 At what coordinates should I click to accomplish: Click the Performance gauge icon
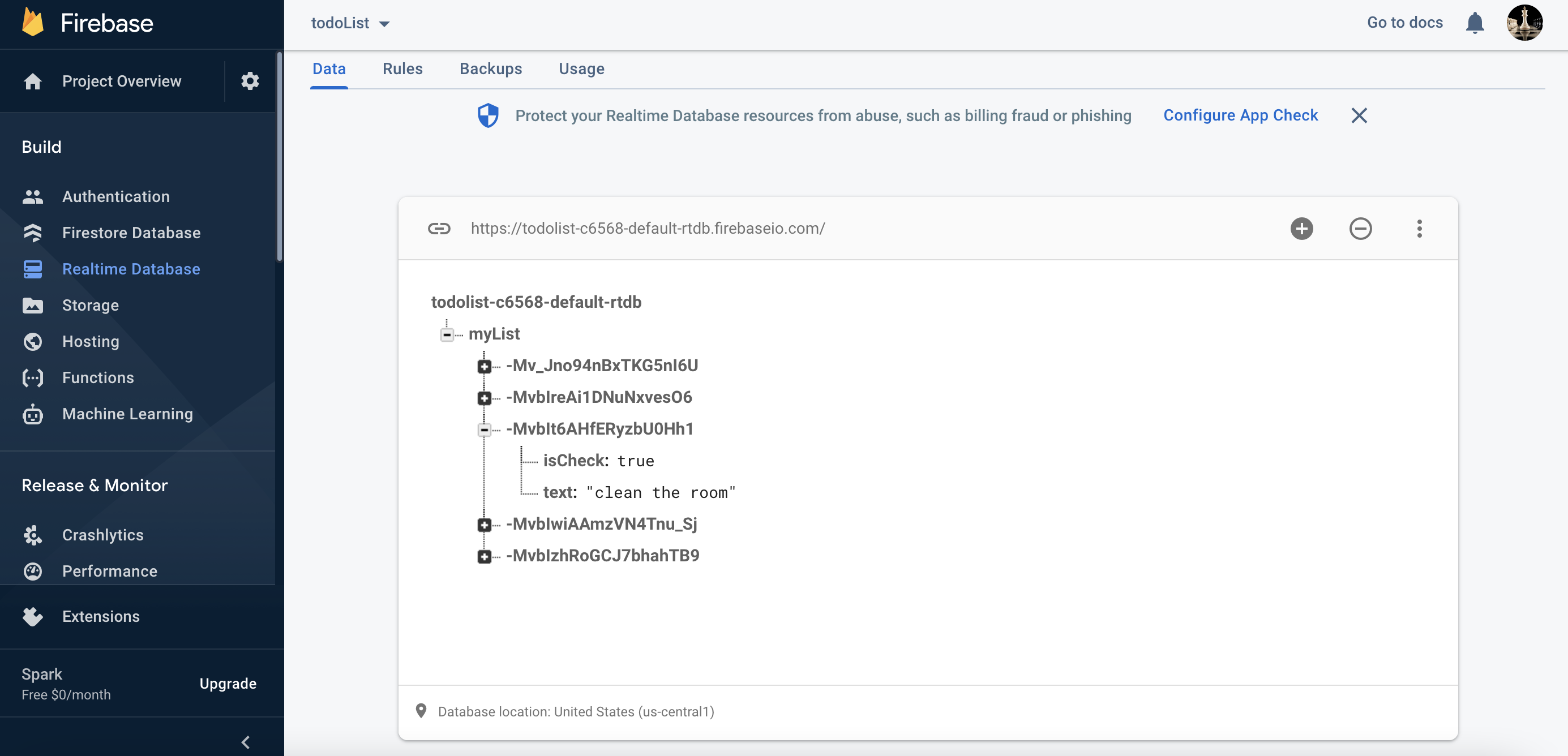(33, 571)
